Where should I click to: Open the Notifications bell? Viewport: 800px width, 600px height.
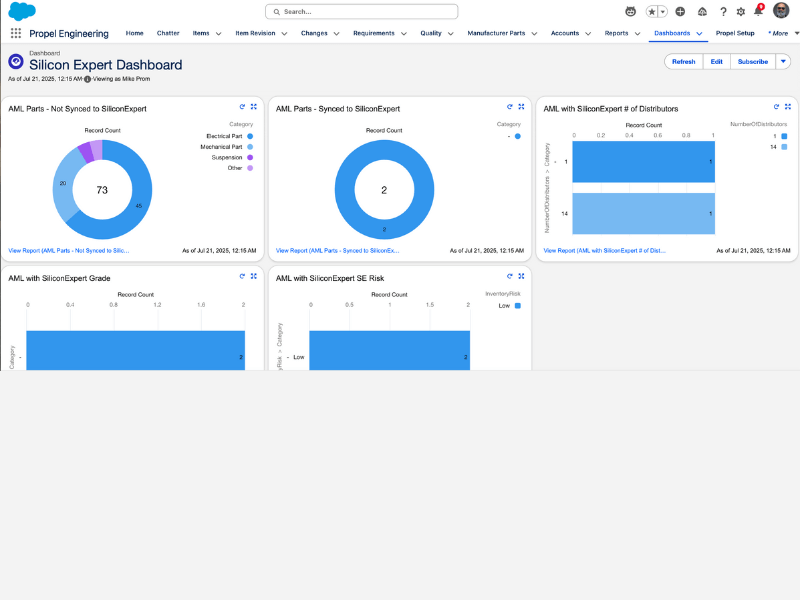pos(758,11)
